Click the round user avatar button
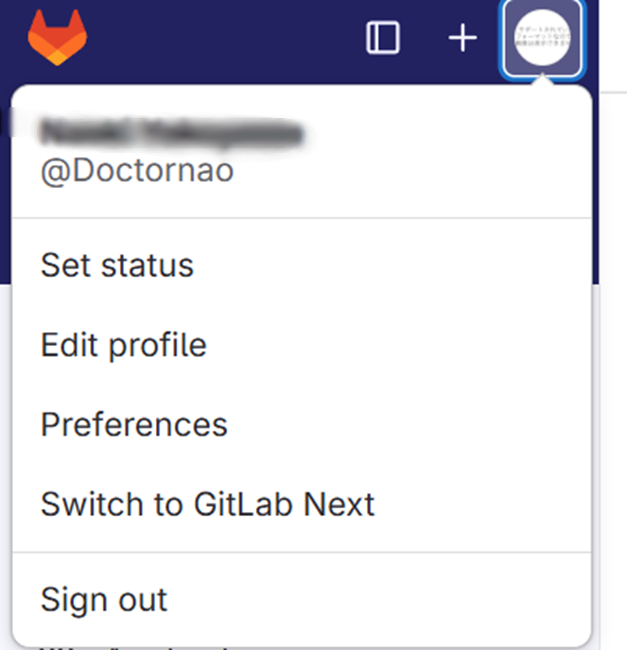The image size is (627, 650). pyautogui.click(x=542, y=38)
